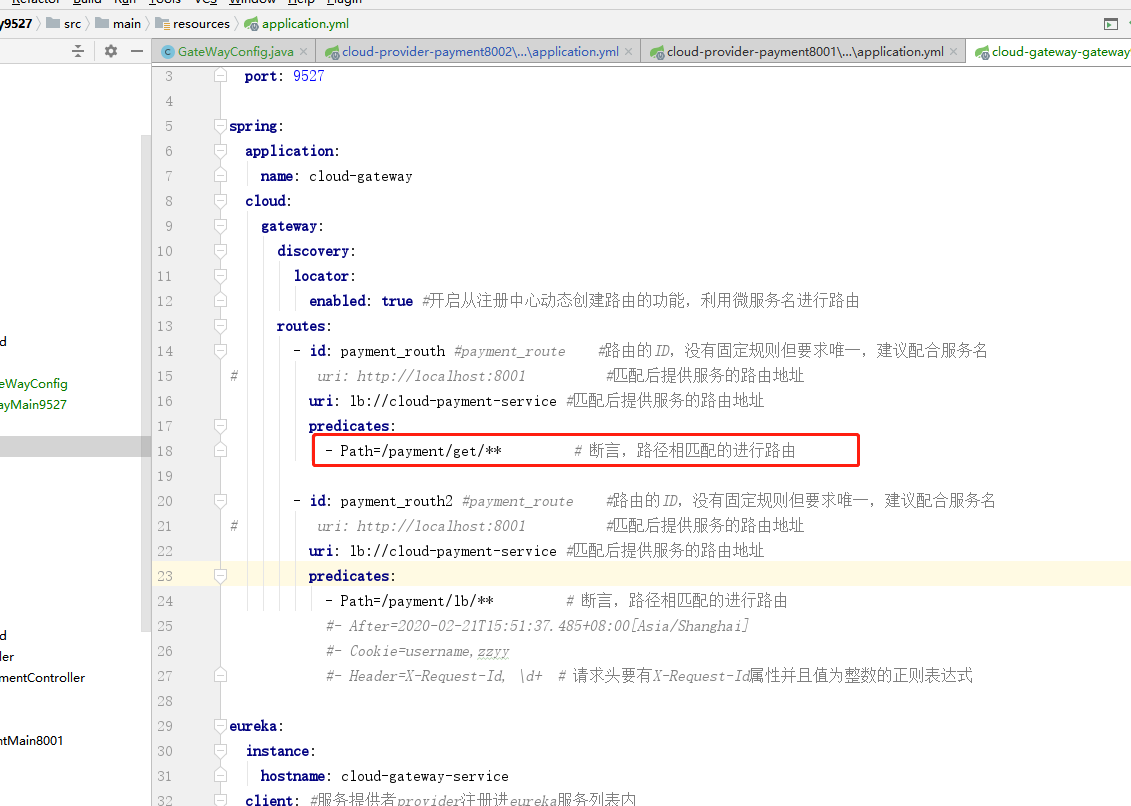Hide the Project tool window

[137, 51]
